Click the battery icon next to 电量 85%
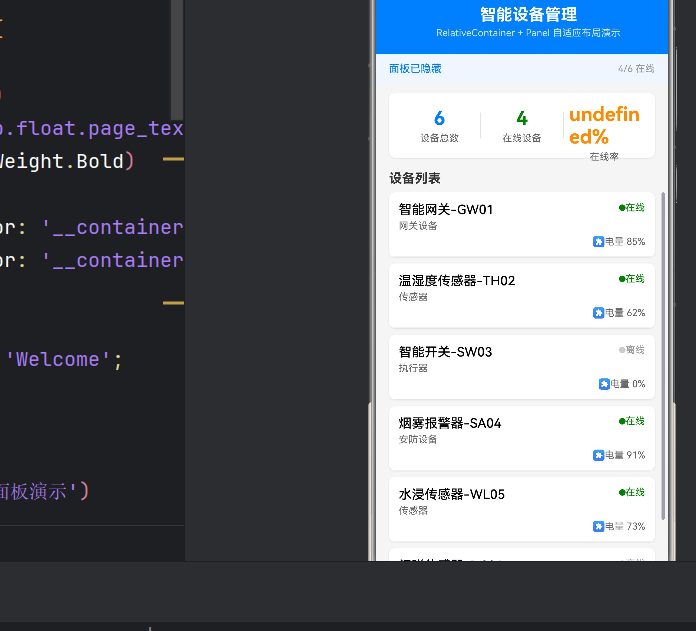 click(598, 241)
